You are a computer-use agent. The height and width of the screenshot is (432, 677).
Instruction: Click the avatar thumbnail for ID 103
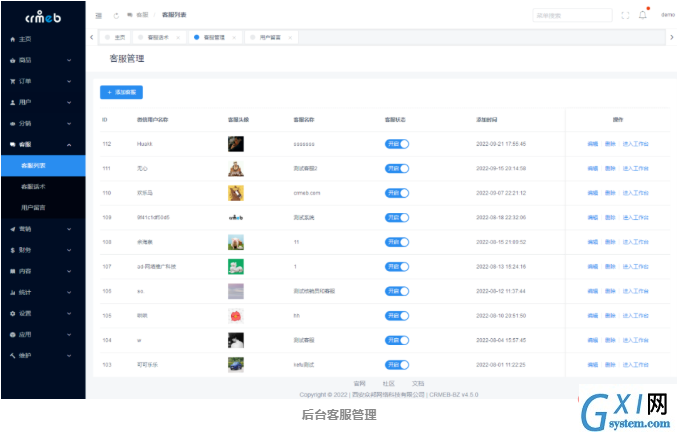[236, 365]
